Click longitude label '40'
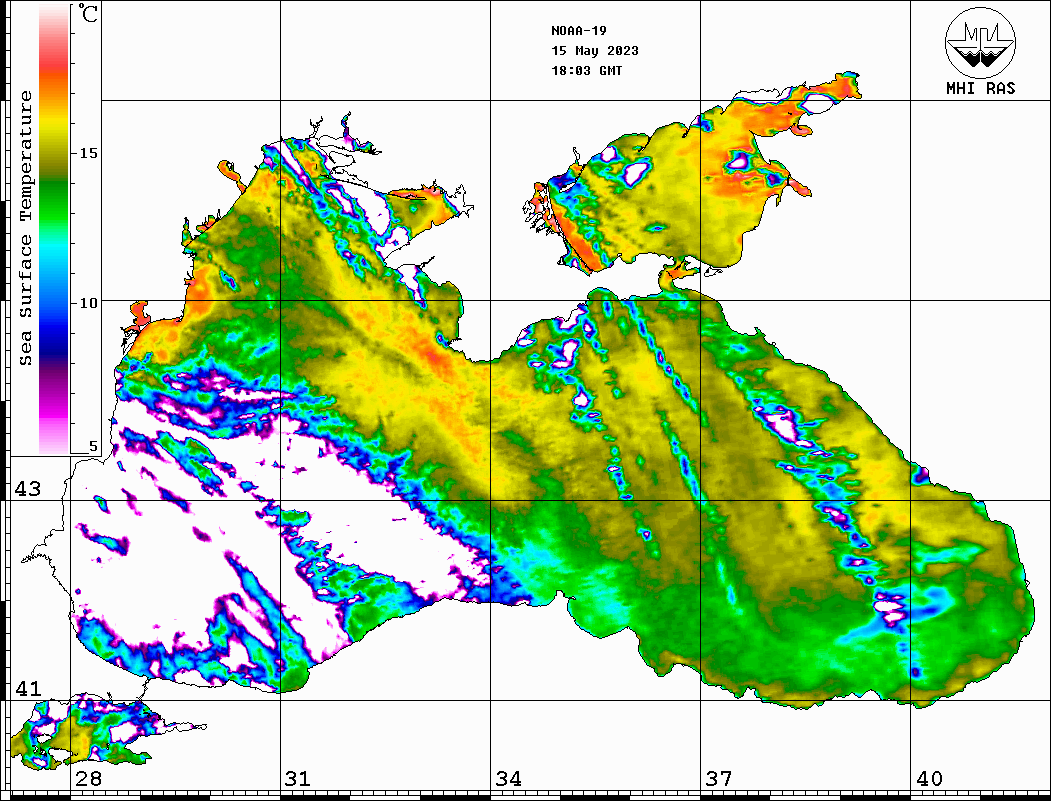This screenshot has height=801, width=1051. pyautogui.click(x=929, y=778)
